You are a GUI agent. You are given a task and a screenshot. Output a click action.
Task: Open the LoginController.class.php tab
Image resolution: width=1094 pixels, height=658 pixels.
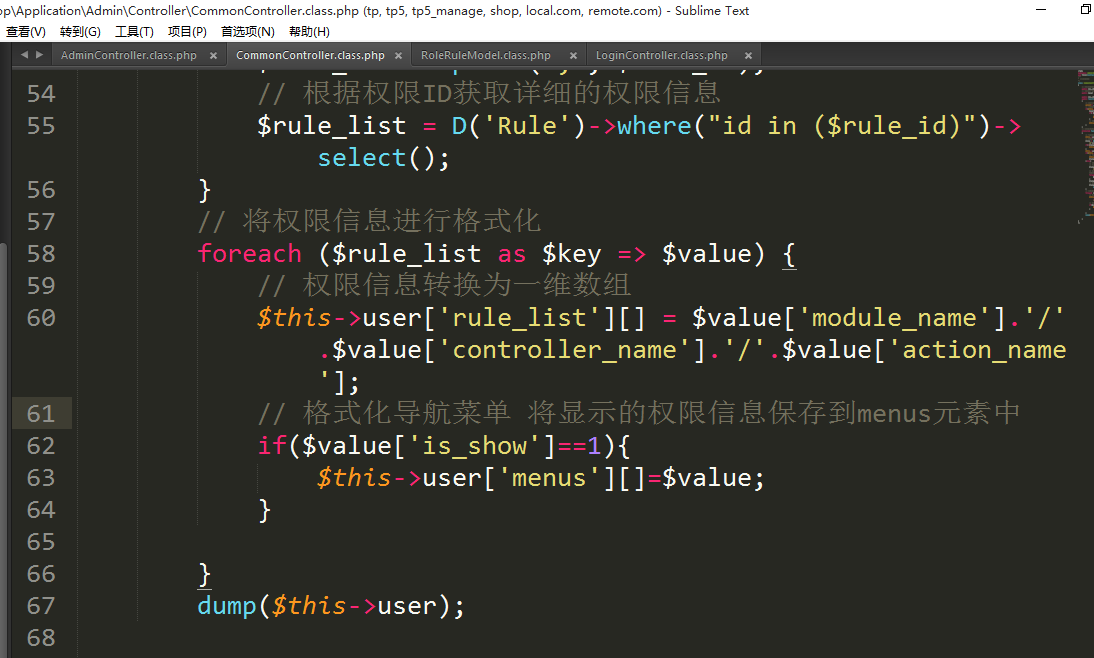tap(661, 55)
